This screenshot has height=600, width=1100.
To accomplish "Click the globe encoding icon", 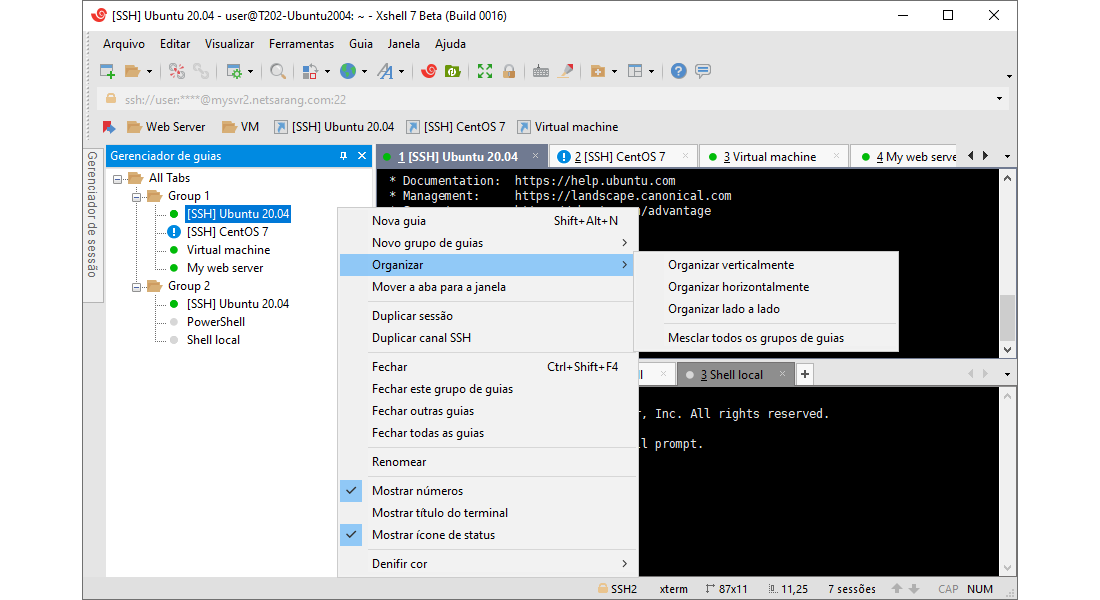I will (x=348, y=71).
